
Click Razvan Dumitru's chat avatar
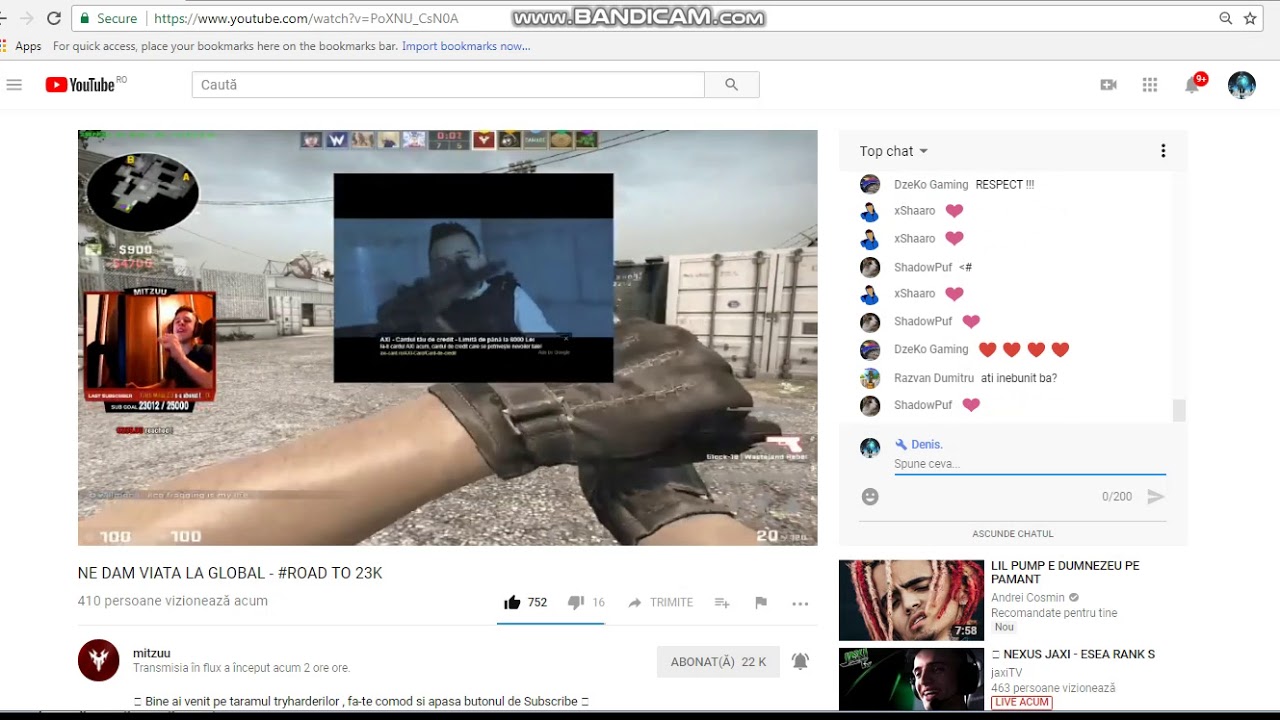870,378
